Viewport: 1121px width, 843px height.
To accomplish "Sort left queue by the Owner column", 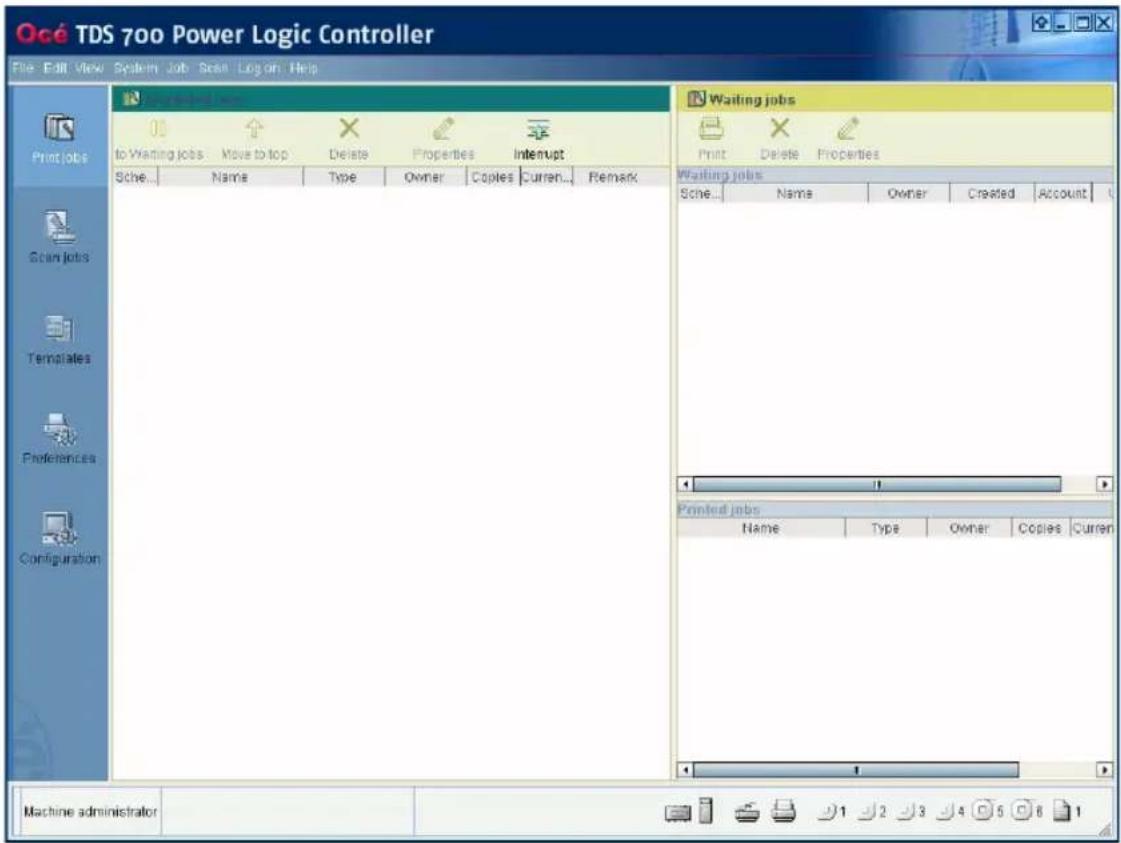I will click(x=425, y=177).
